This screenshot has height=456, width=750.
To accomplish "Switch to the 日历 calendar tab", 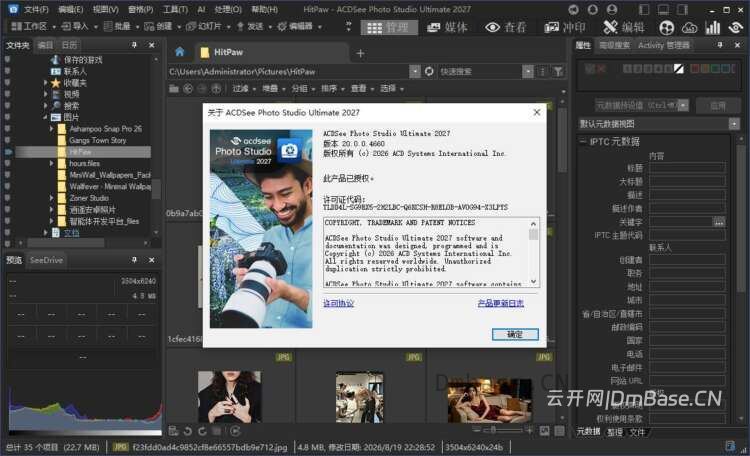I will pyautogui.click(x=69, y=45).
